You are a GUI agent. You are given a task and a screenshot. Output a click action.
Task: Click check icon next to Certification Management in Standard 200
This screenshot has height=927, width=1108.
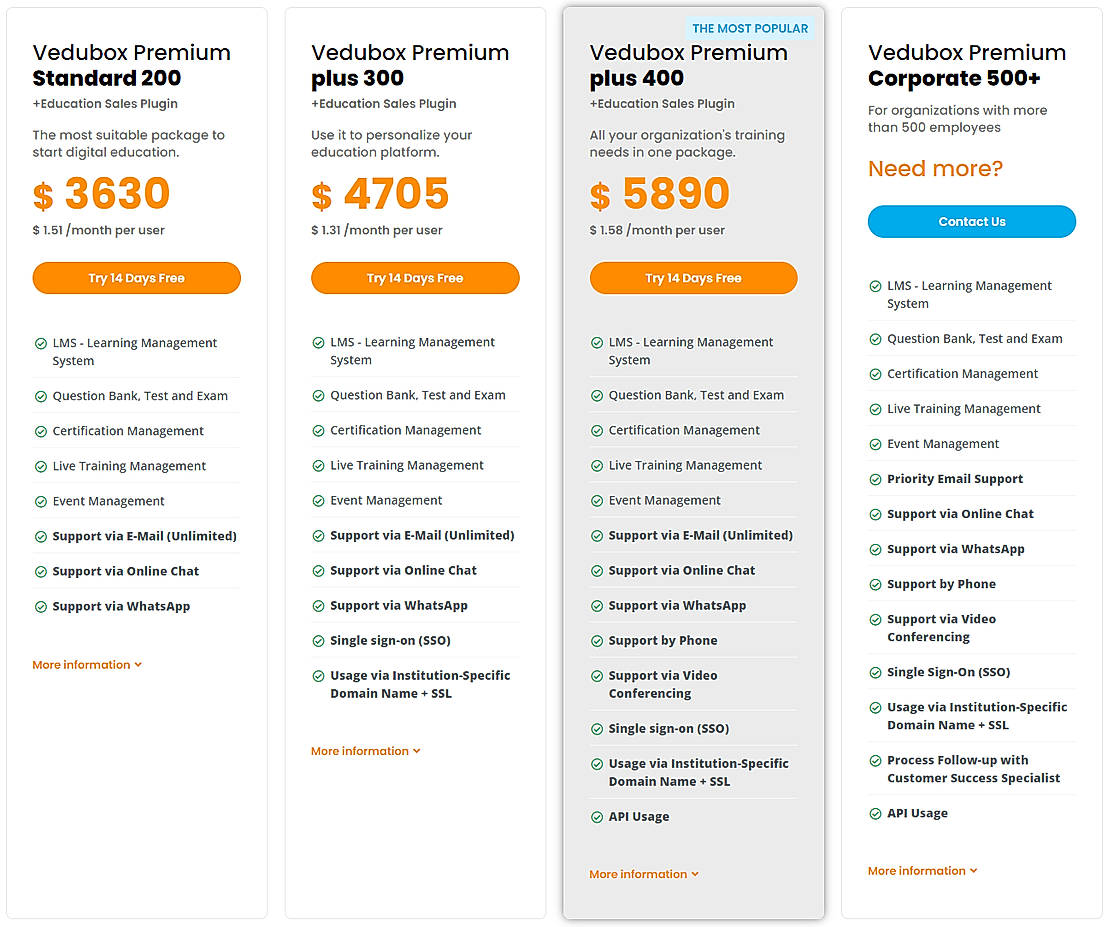41,432
